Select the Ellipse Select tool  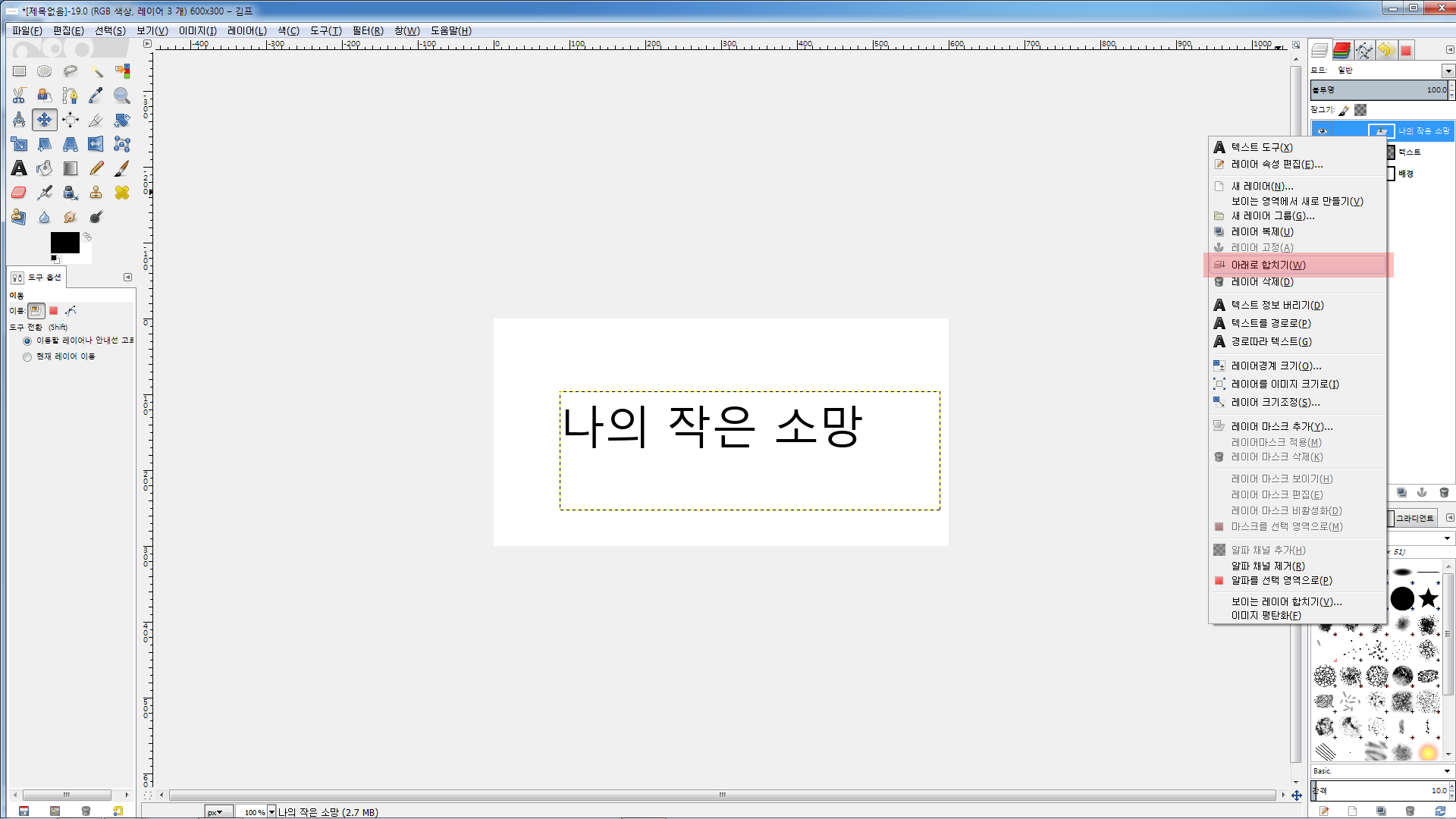tap(45, 71)
